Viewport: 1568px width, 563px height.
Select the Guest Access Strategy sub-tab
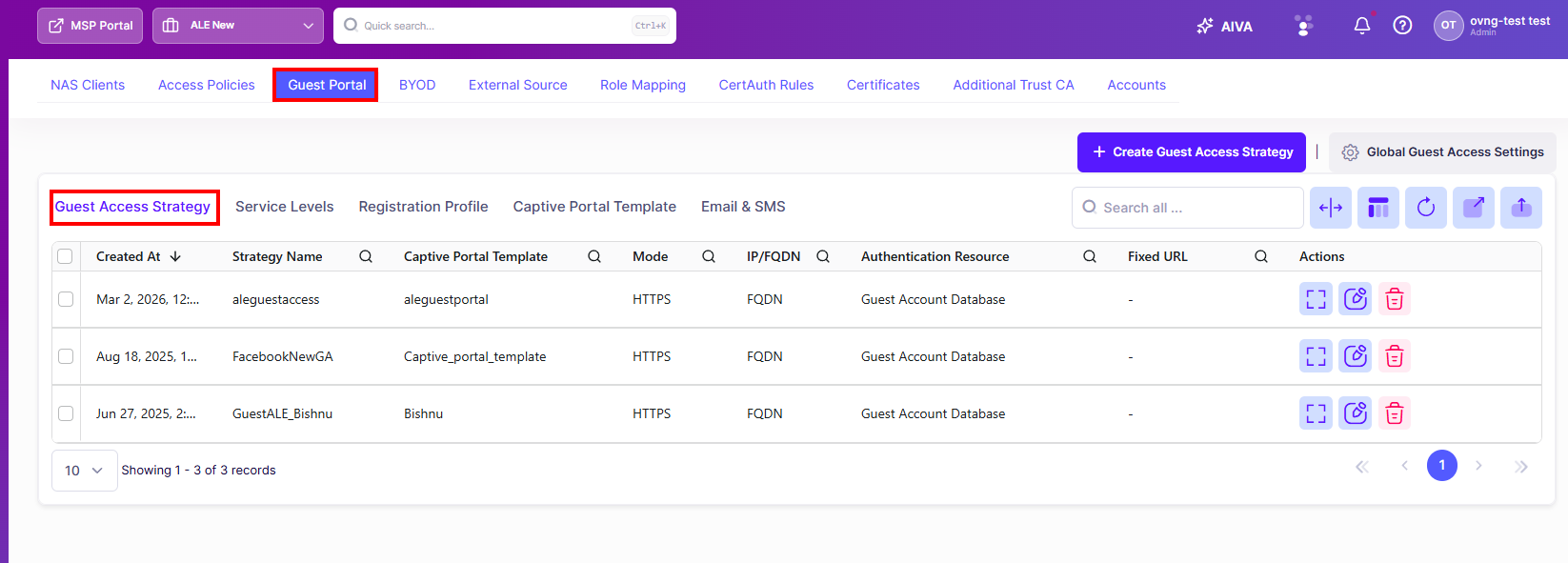[x=132, y=207]
